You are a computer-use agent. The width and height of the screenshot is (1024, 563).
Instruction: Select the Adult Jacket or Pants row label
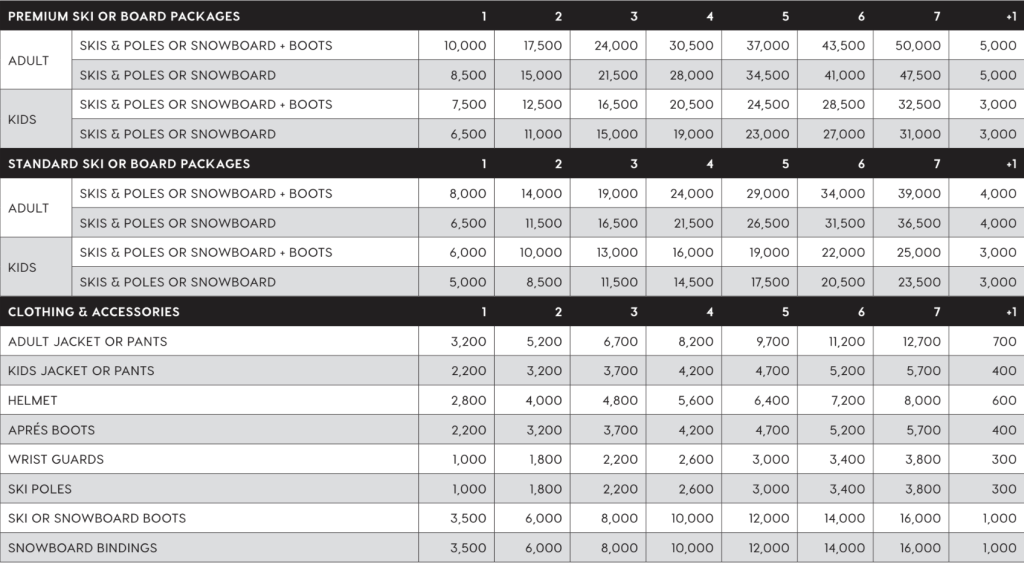(88, 342)
